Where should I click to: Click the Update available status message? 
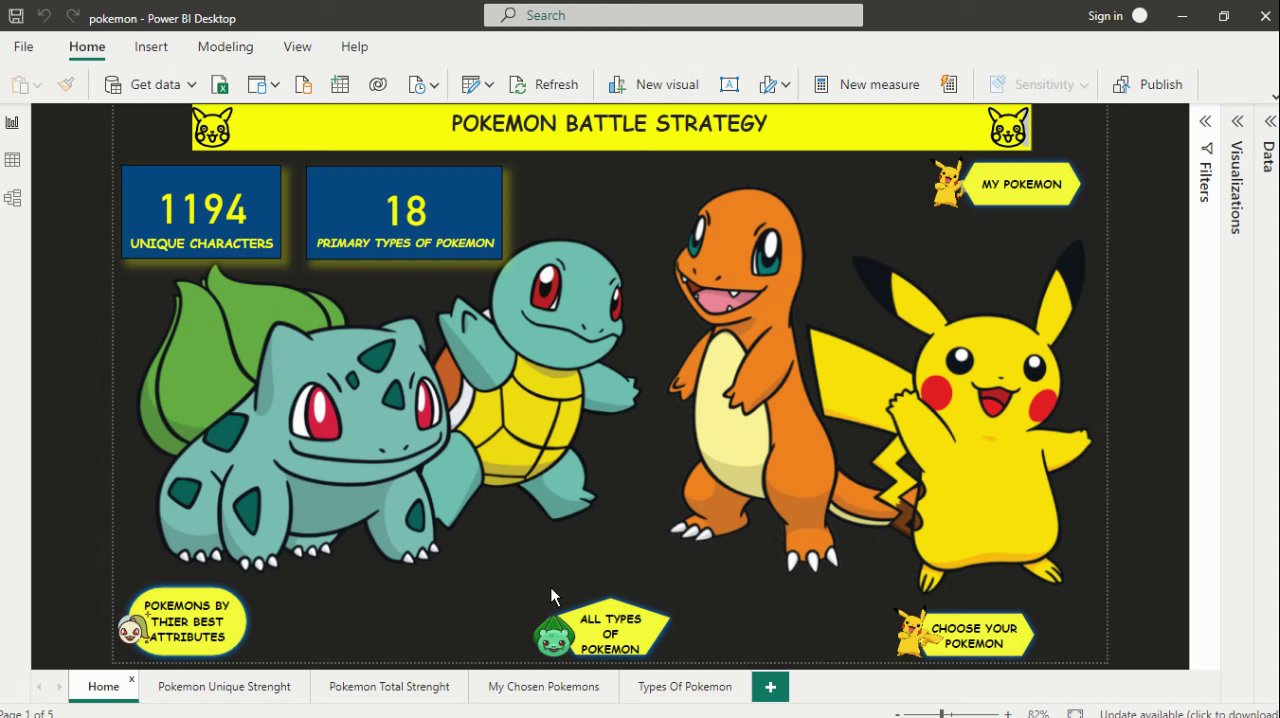1188,714
